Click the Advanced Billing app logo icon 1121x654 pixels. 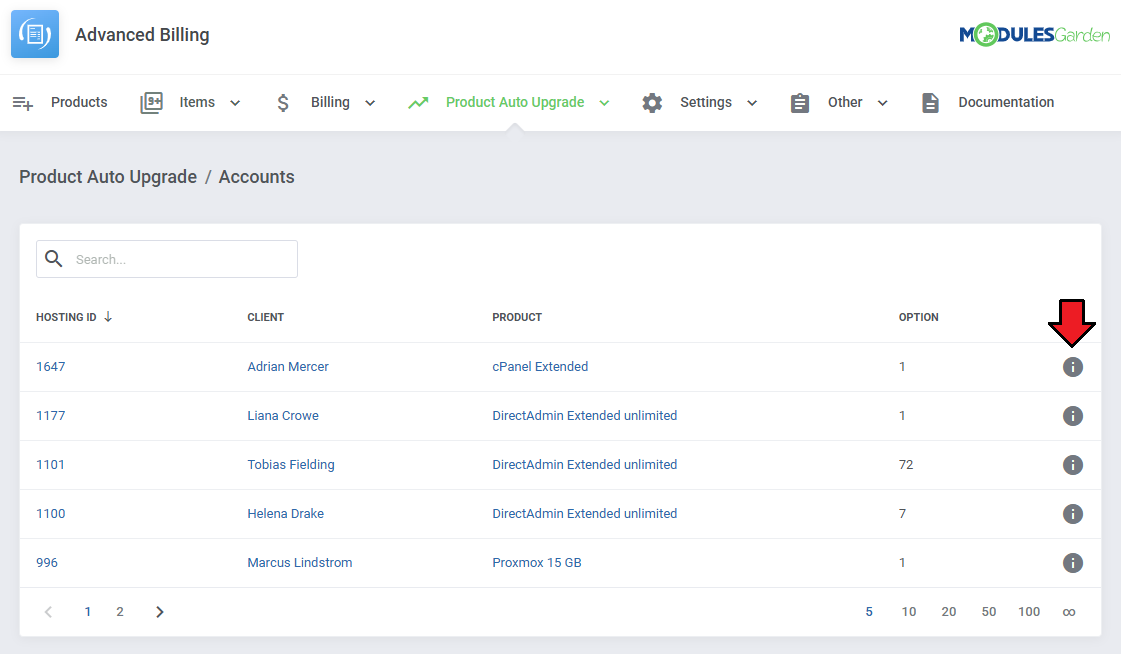34,34
